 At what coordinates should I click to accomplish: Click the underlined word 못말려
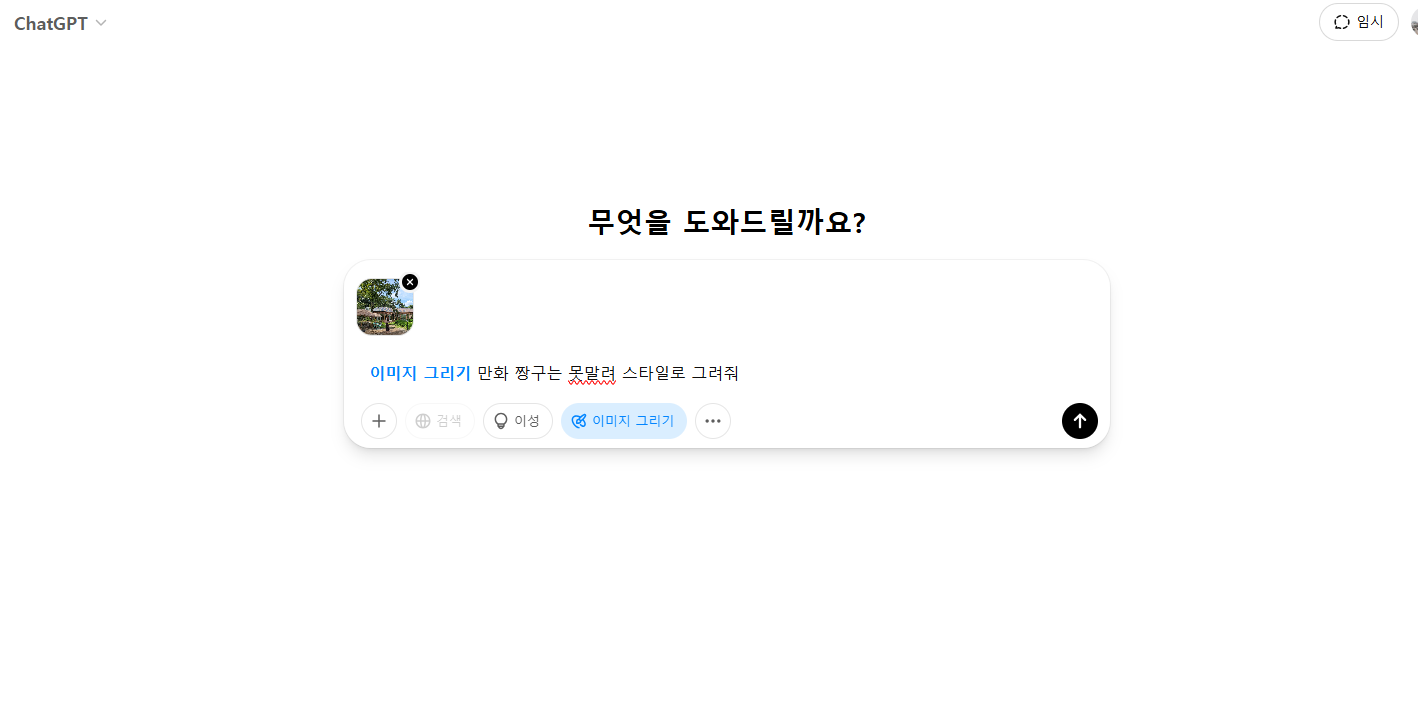(x=592, y=374)
